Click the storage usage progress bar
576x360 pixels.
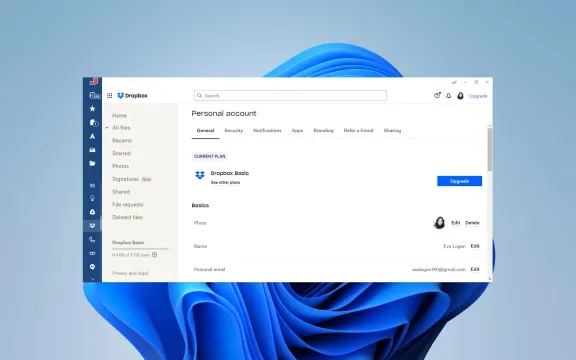tap(140, 249)
